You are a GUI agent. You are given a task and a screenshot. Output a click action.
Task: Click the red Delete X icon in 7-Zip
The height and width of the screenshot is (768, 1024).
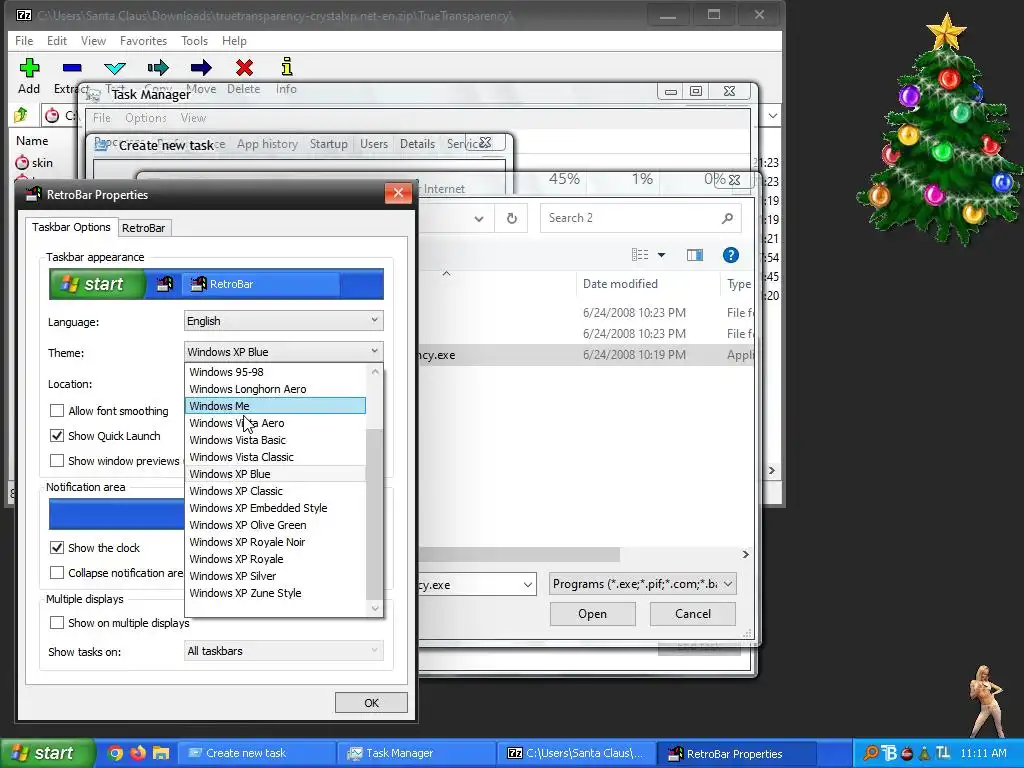244,67
